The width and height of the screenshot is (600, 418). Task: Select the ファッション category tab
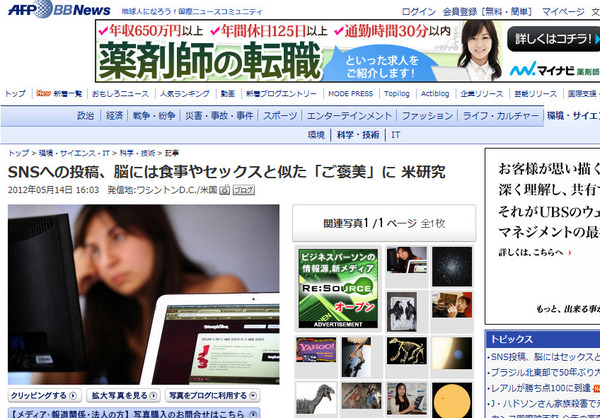427,116
